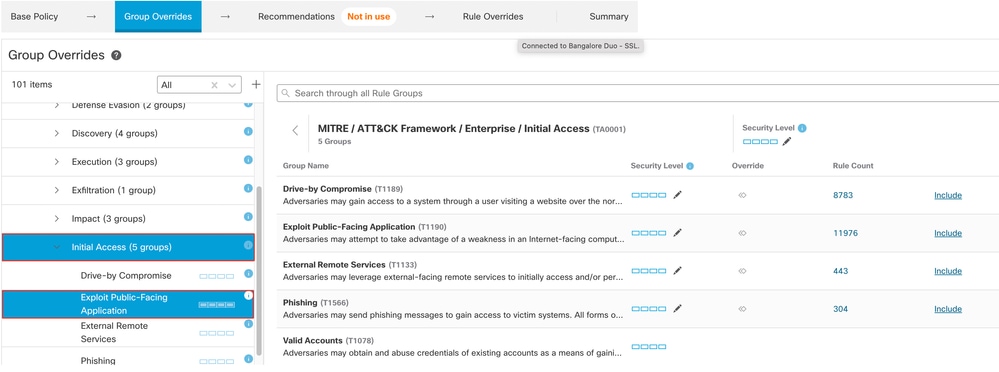Expand Discovery (4 groups)
The width and height of the screenshot is (999, 372).
tap(57, 133)
